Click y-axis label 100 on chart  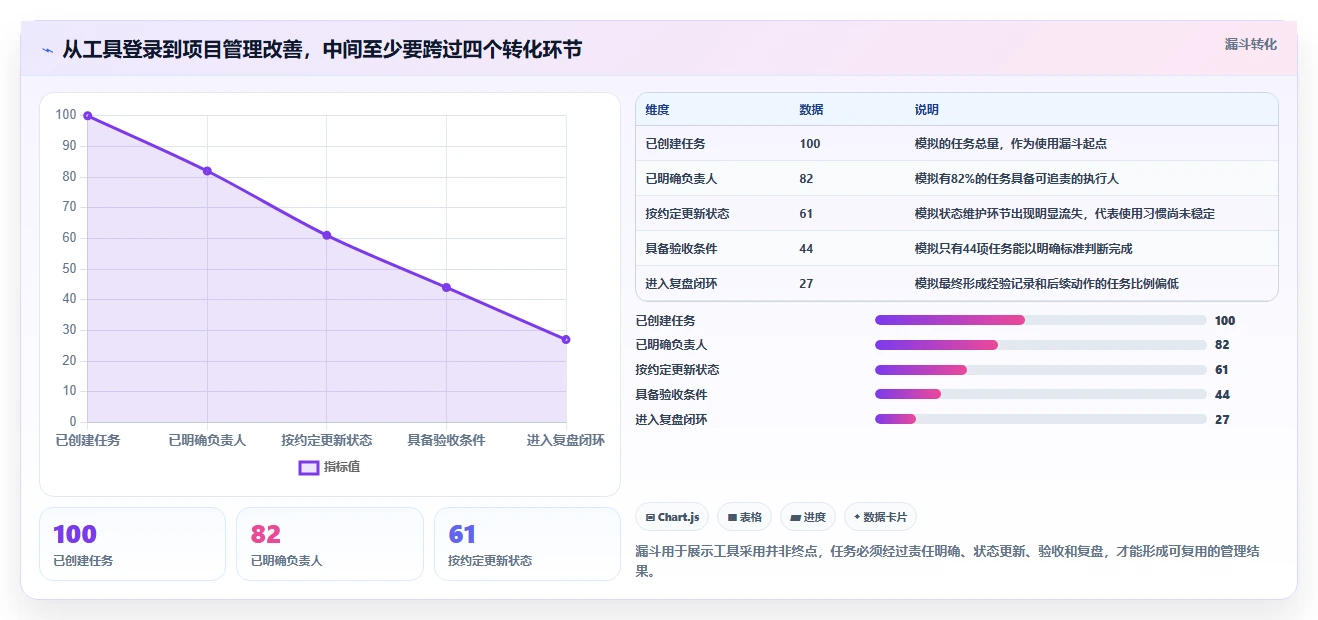pos(66,115)
